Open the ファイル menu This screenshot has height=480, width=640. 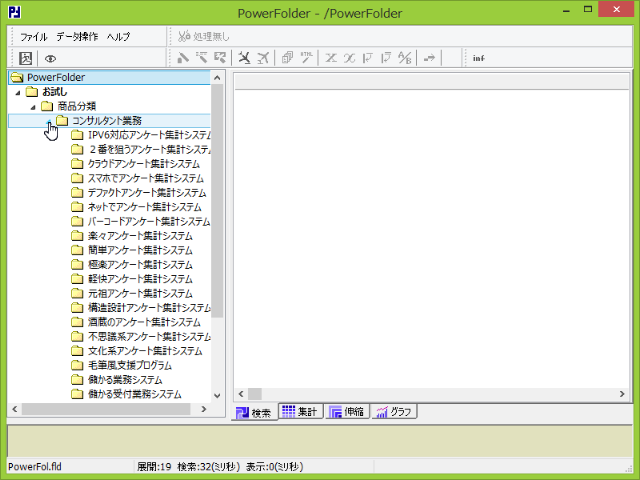[x=34, y=37]
